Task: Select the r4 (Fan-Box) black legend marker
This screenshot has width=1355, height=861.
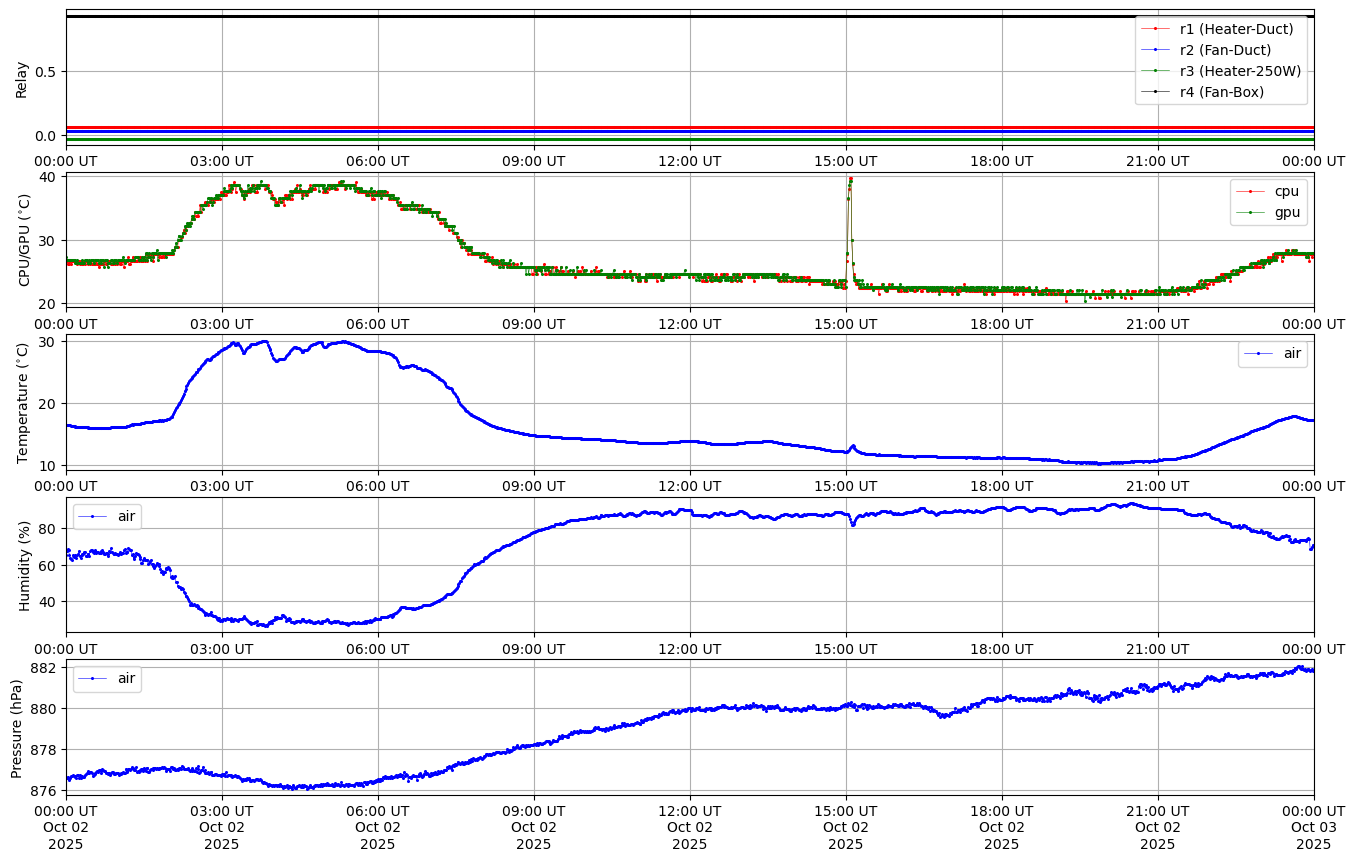Action: 1155,92
